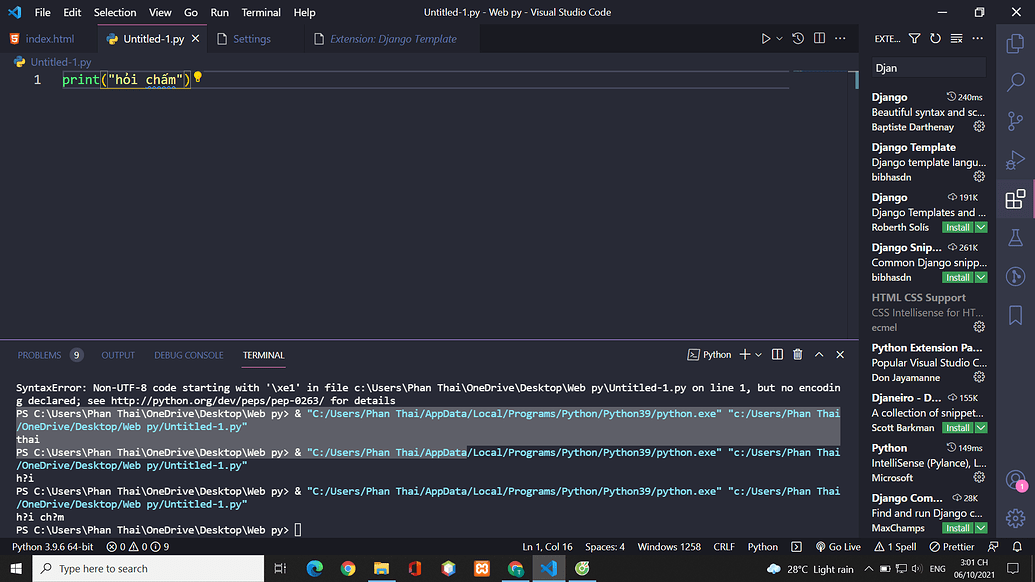
Task: Open Manage gear in activity bar
Action: [x=1015, y=518]
